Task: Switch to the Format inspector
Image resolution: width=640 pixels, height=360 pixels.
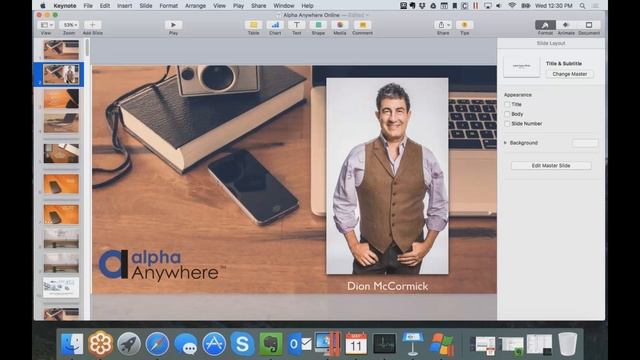Action: click(x=545, y=25)
